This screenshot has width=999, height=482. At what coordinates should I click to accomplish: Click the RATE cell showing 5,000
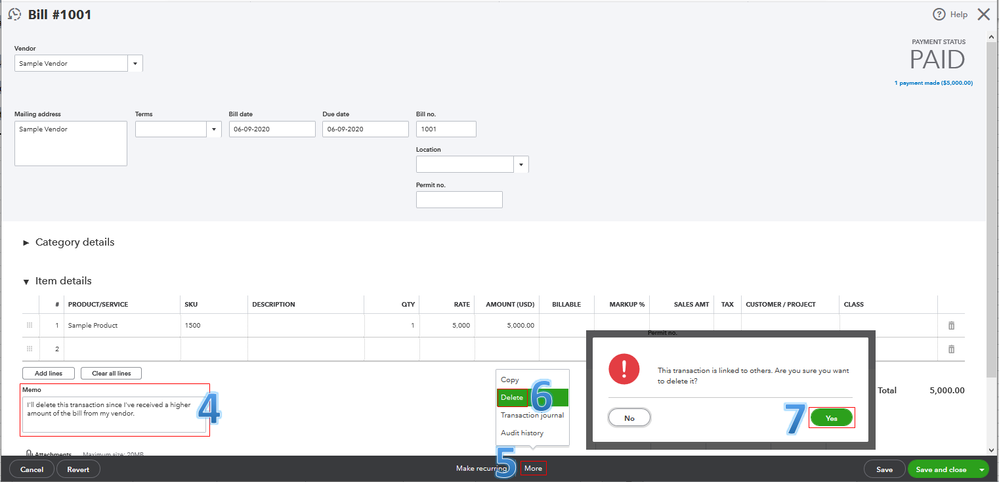pyautogui.click(x=447, y=325)
